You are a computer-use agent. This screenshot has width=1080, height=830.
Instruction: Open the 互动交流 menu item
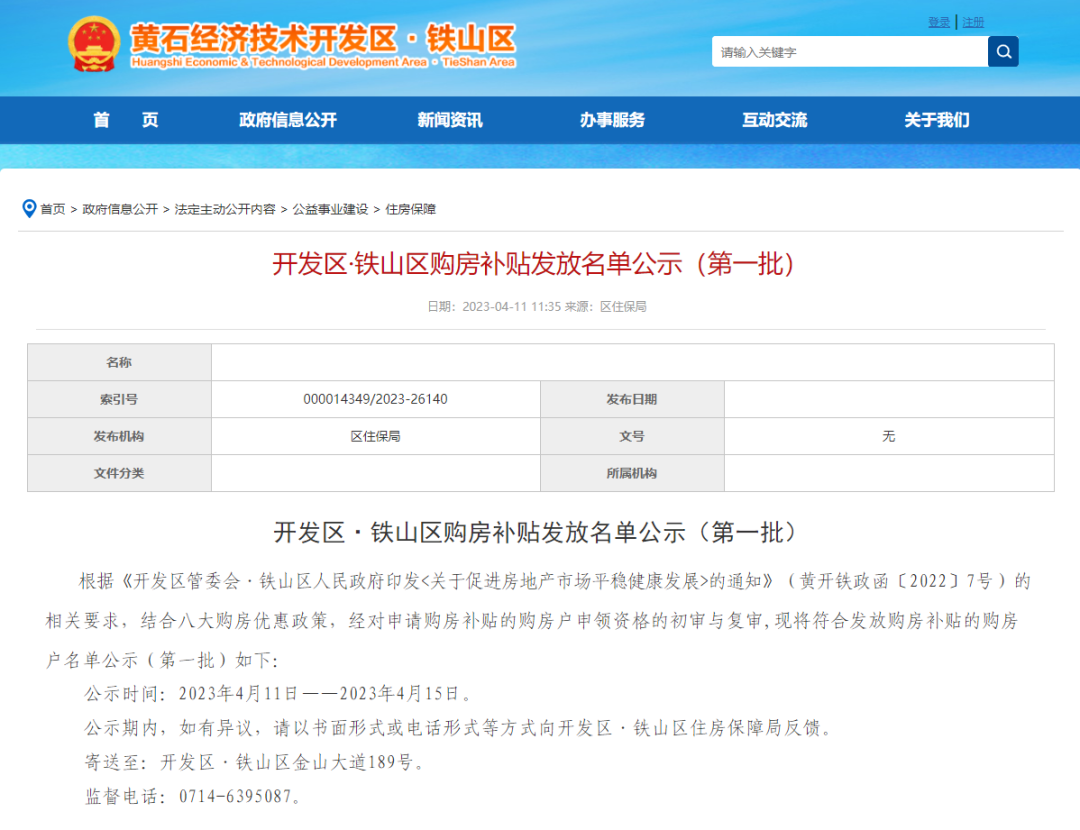pos(774,120)
